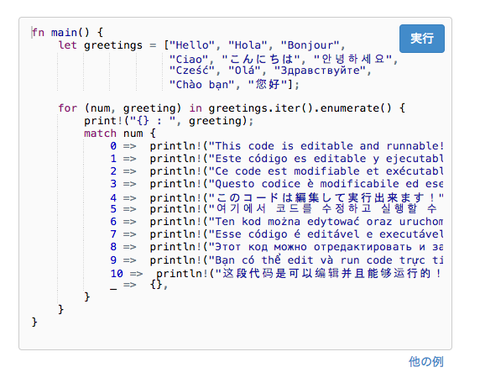Click match arm number 0 line
The width and height of the screenshot is (480, 383).
[x=277, y=146]
